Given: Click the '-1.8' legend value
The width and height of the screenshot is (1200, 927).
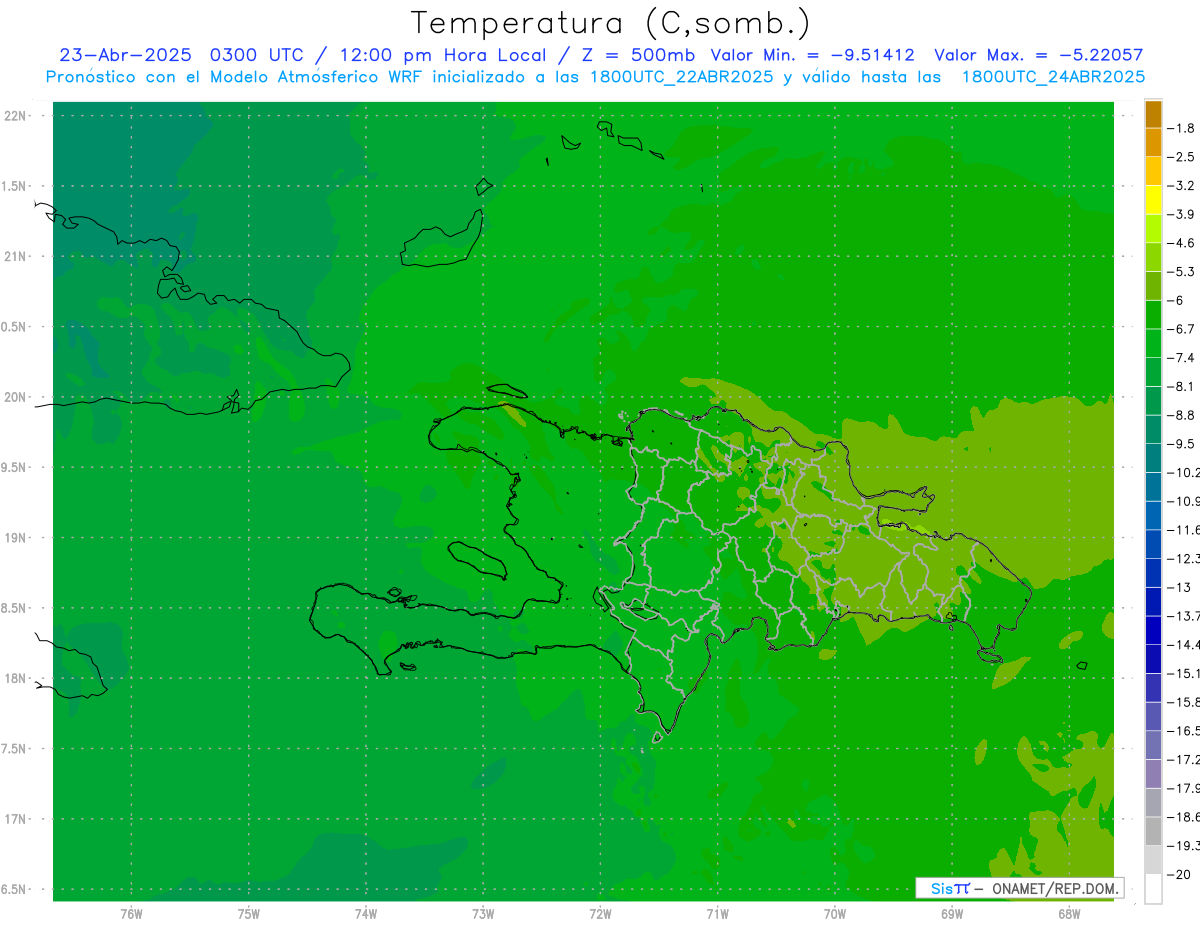Looking at the screenshot, I should pyautogui.click(x=1181, y=128).
